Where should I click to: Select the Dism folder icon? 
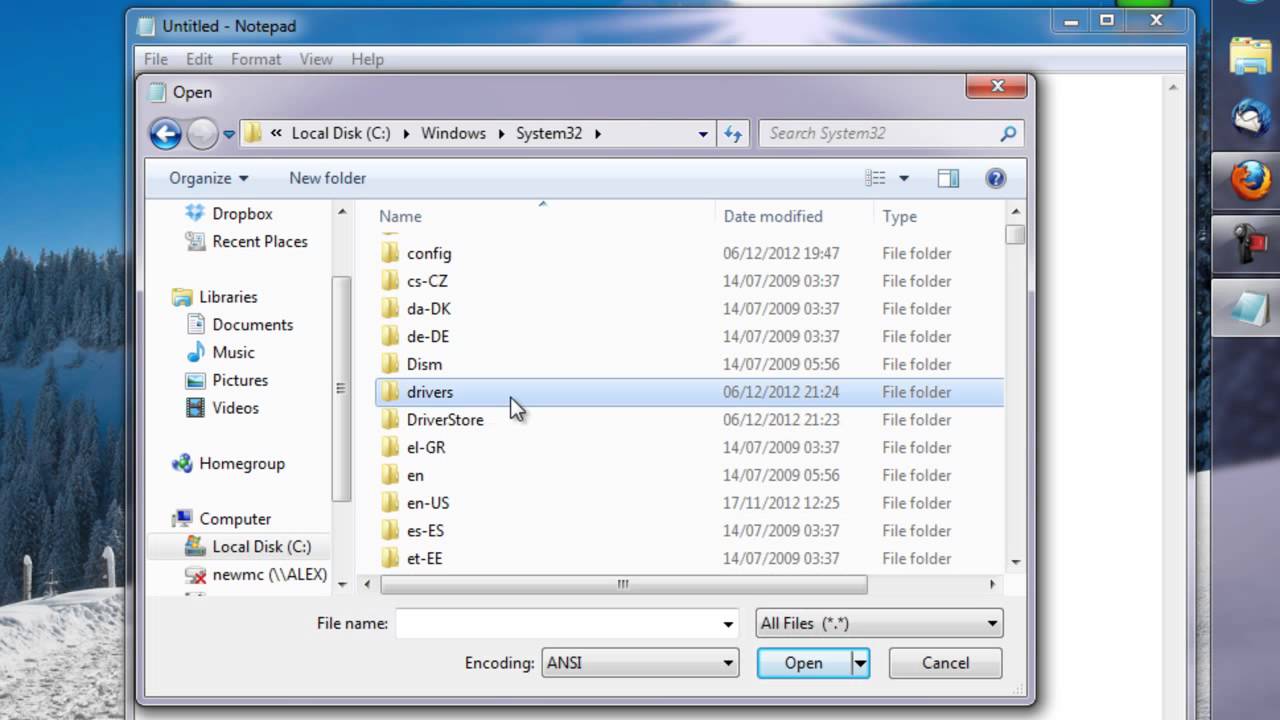tap(390, 364)
